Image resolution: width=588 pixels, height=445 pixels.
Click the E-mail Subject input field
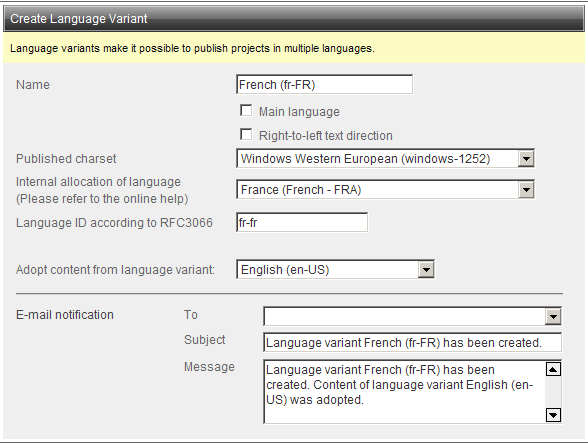[412, 342]
